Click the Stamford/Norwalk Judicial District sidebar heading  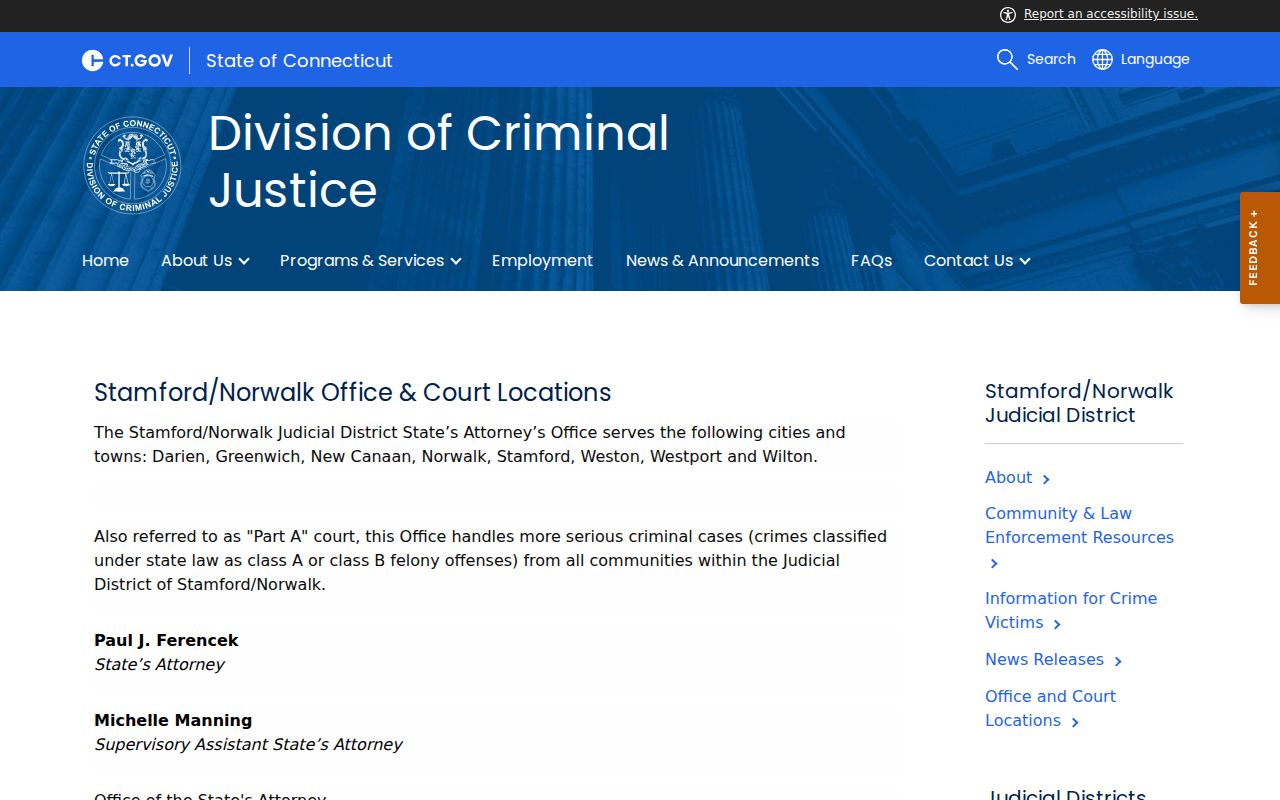pyautogui.click(x=1079, y=403)
